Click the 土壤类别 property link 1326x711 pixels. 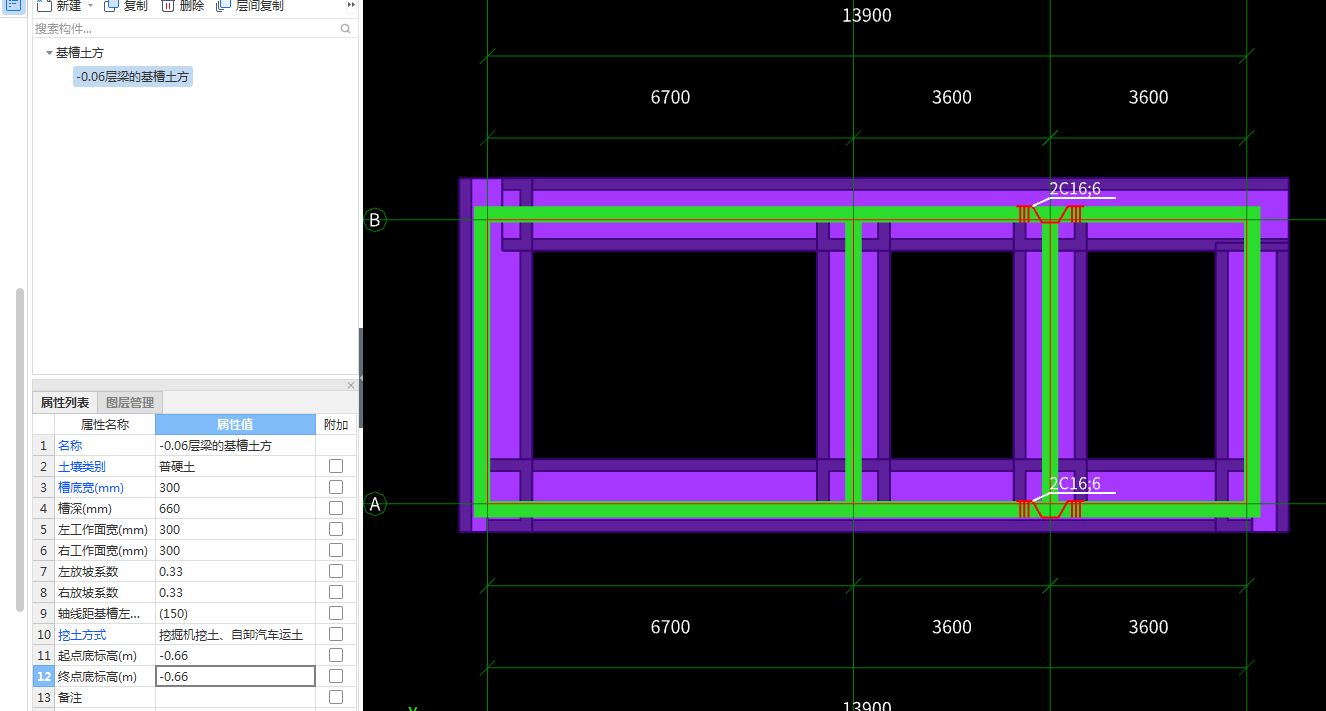[x=82, y=467]
